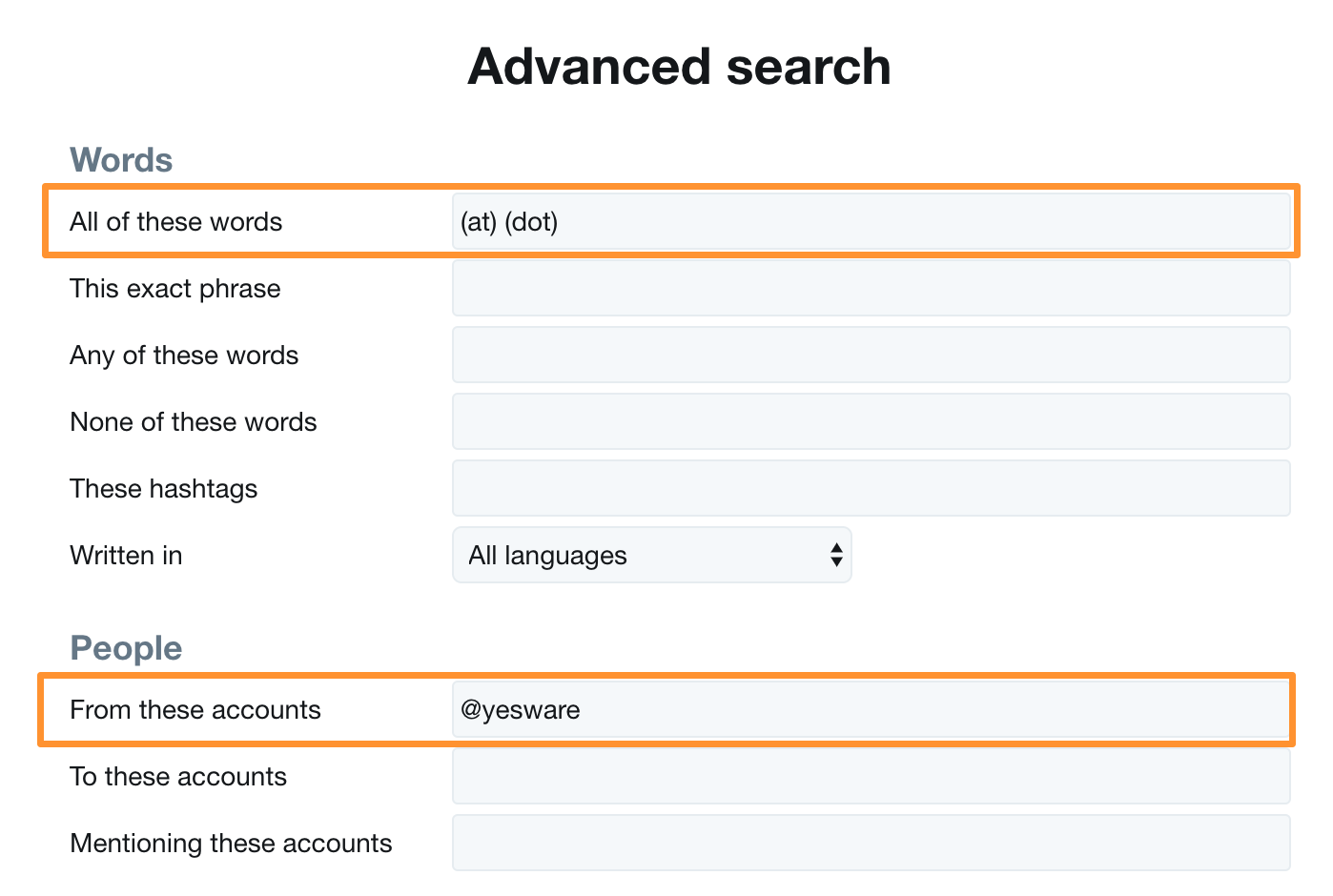Click the 'This exact phrase' label

[175, 289]
